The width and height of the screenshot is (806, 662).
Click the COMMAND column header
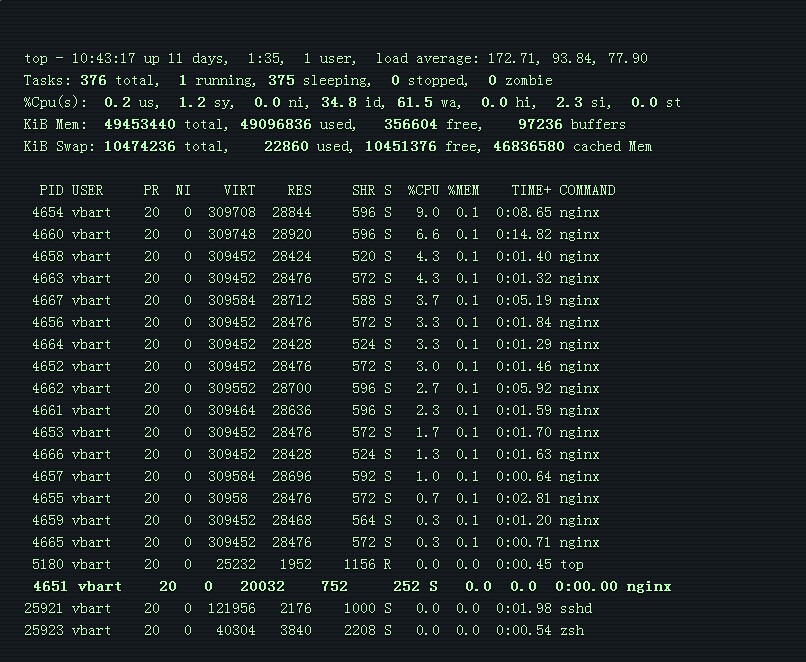[587, 190]
